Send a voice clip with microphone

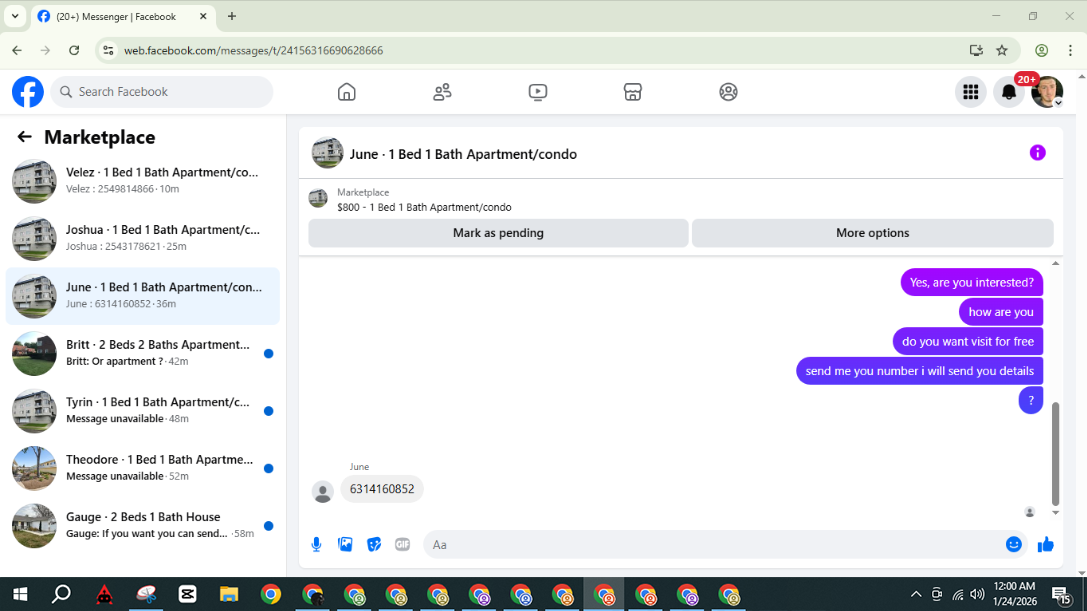316,544
